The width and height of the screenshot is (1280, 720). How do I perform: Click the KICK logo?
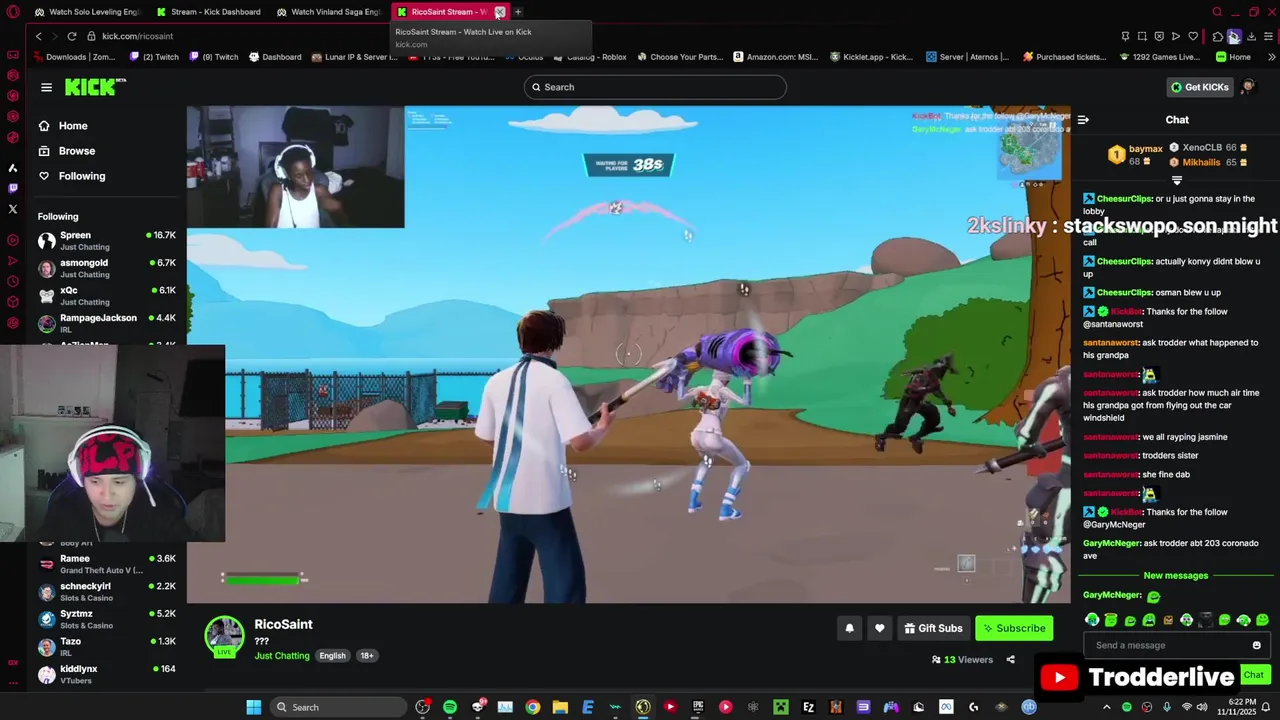point(95,87)
